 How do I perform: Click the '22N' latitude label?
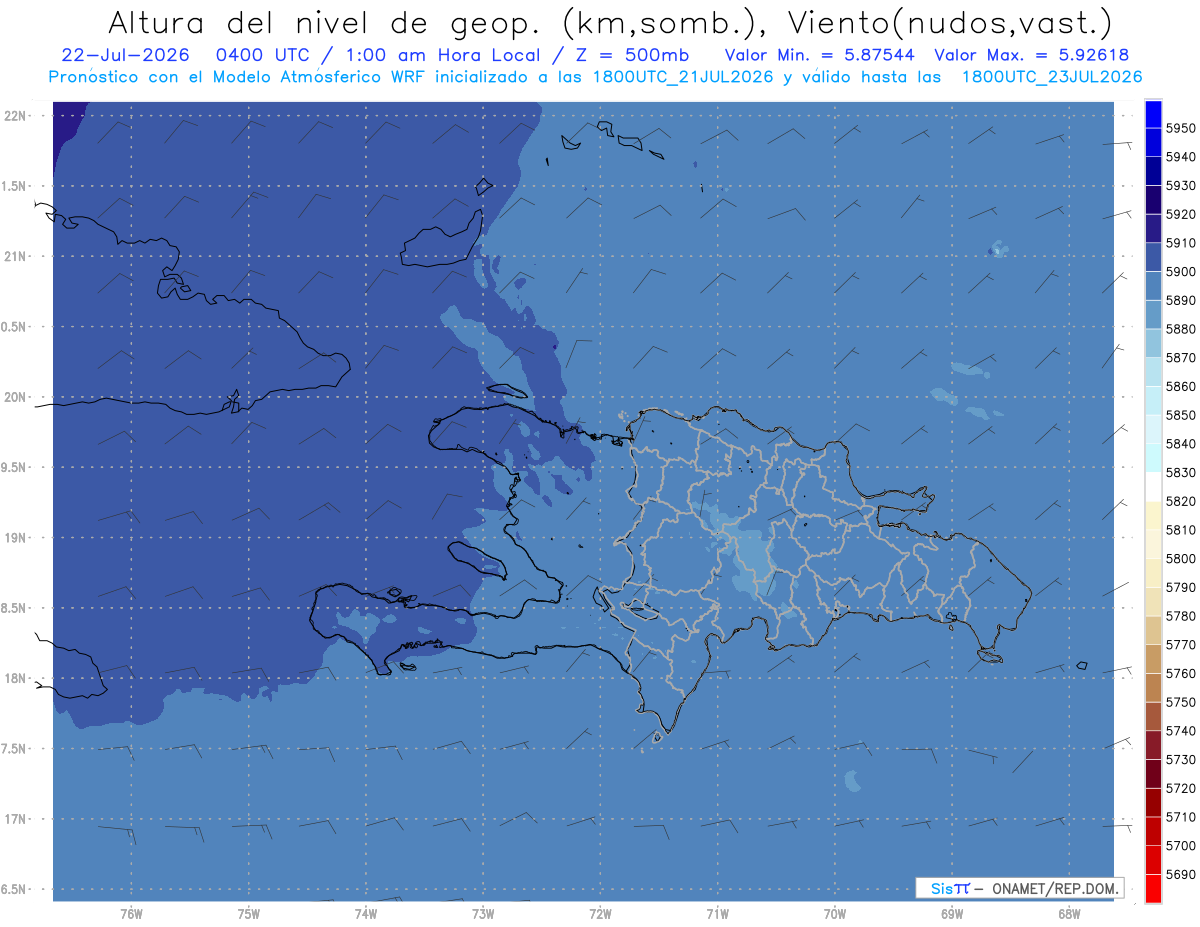[x=16, y=115]
